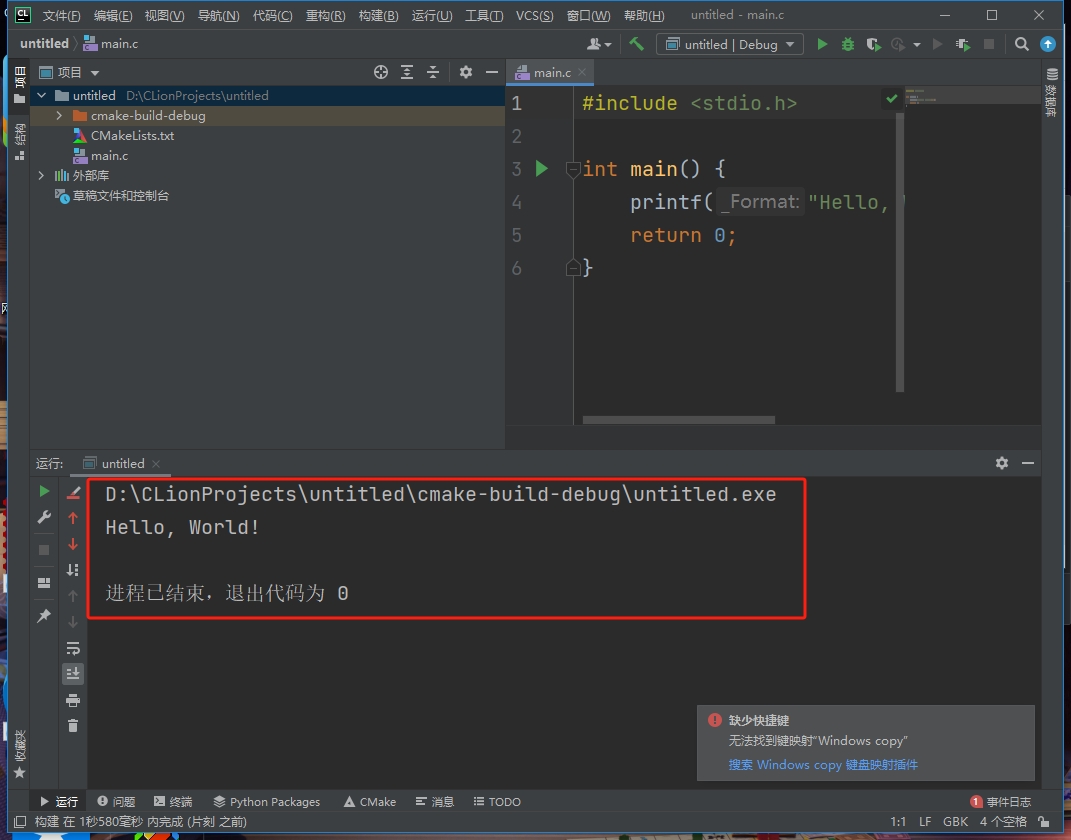The image size is (1071, 840).
Task: Toggle soft-wrap in the run console
Action: pyautogui.click(x=73, y=648)
